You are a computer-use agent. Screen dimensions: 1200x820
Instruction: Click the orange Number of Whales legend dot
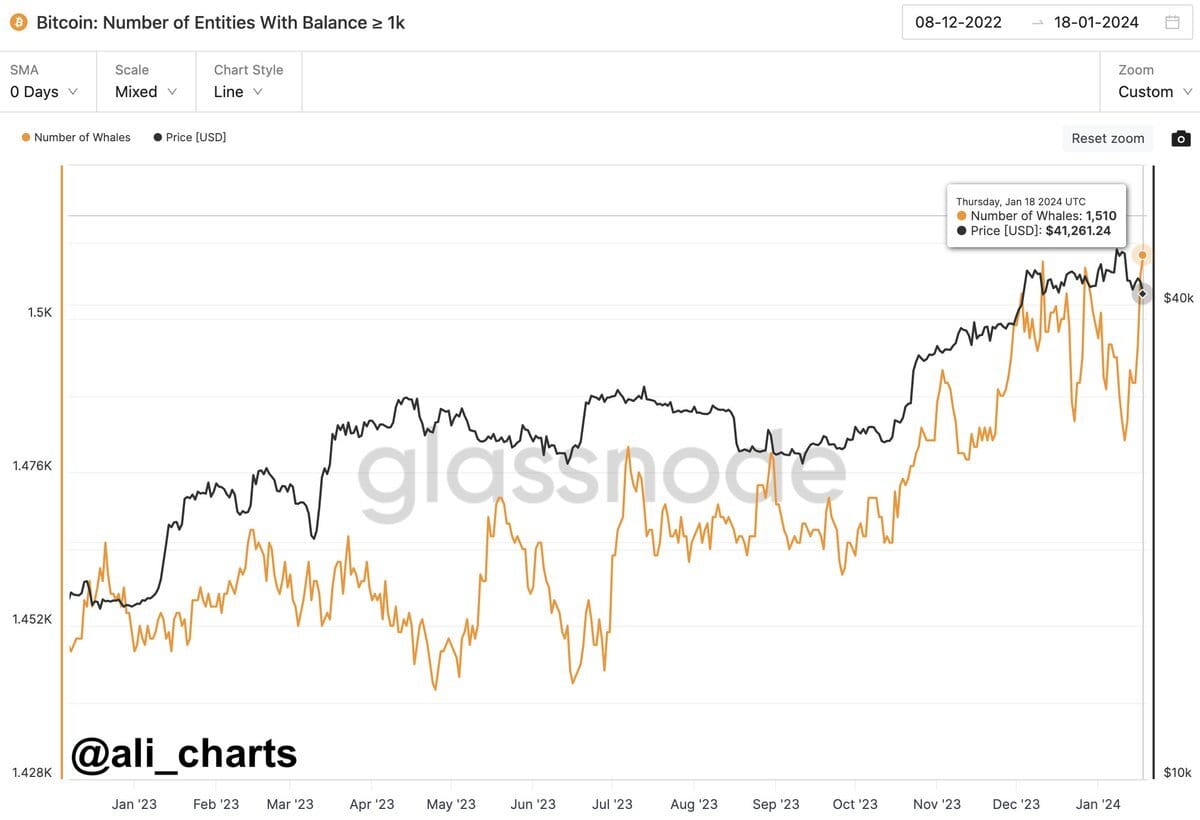coord(26,137)
